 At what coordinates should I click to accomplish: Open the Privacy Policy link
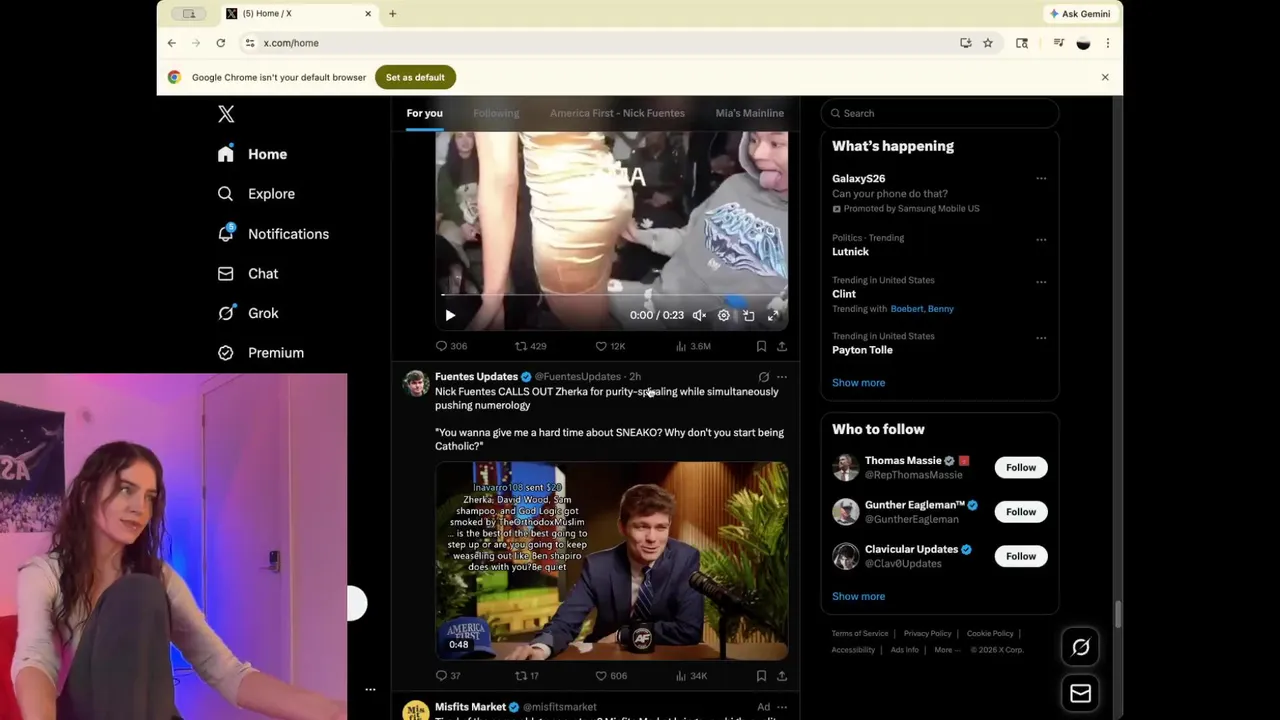927,634
